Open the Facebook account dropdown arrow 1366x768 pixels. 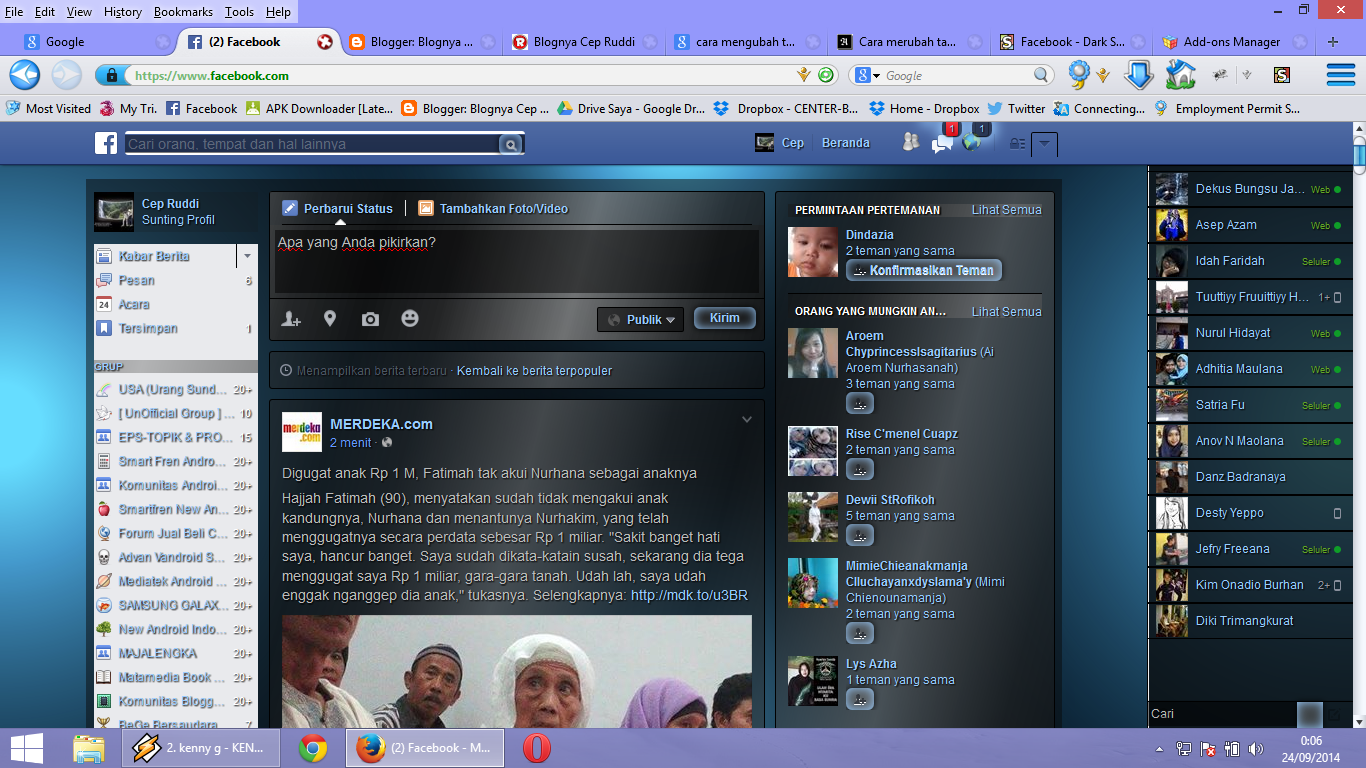pos(1044,145)
